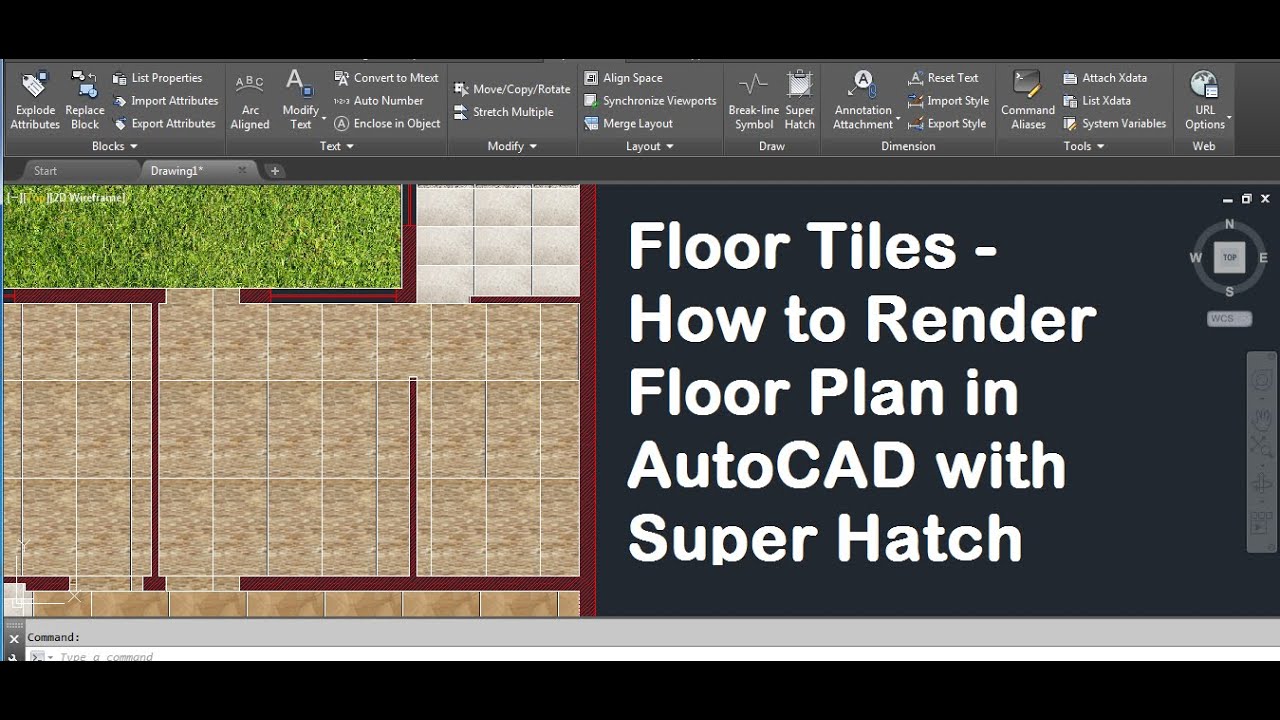Open the Modify Text dropdown arrow

pyautogui.click(x=324, y=120)
